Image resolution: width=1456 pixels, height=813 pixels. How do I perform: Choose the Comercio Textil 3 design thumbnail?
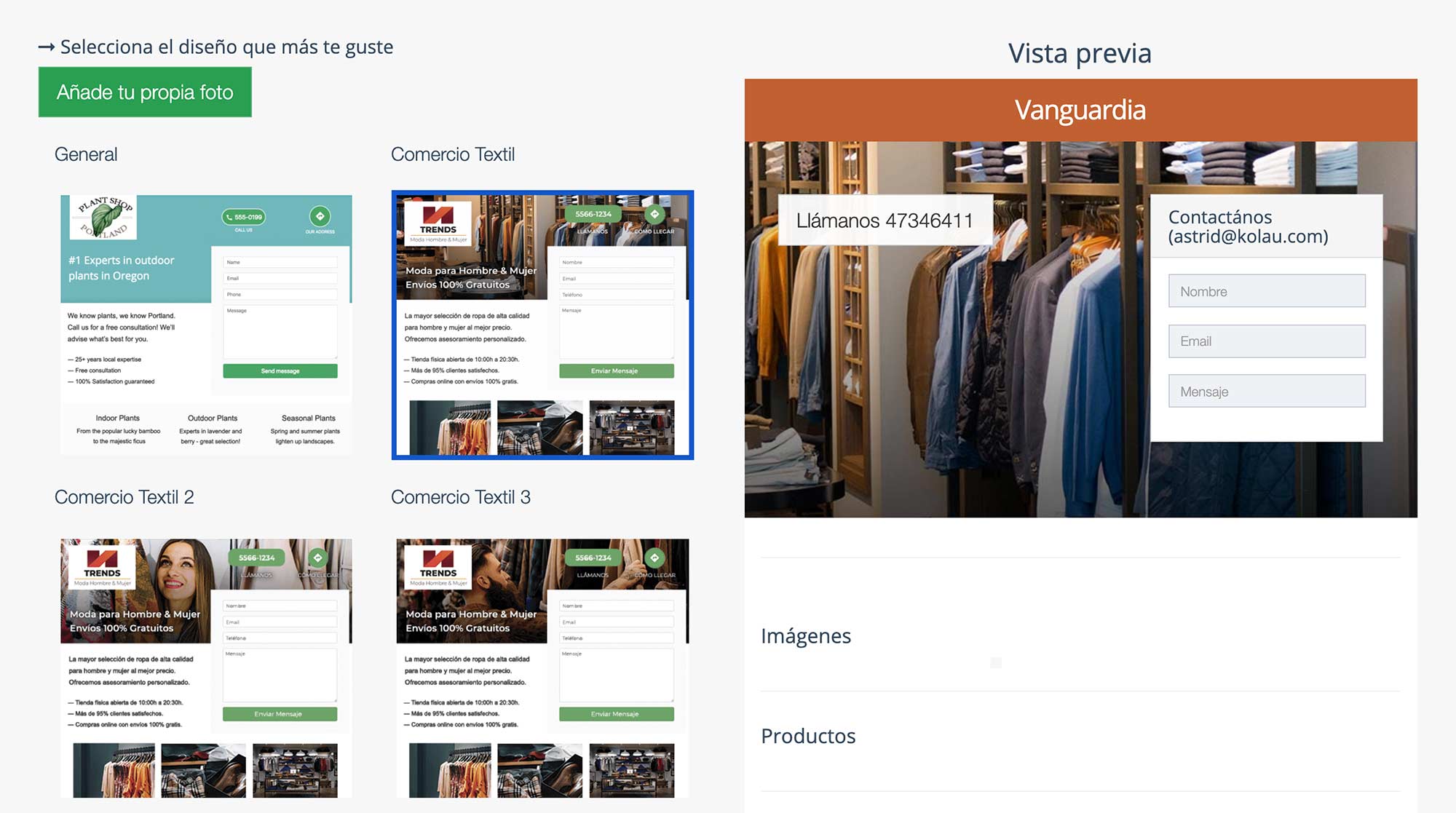point(542,668)
